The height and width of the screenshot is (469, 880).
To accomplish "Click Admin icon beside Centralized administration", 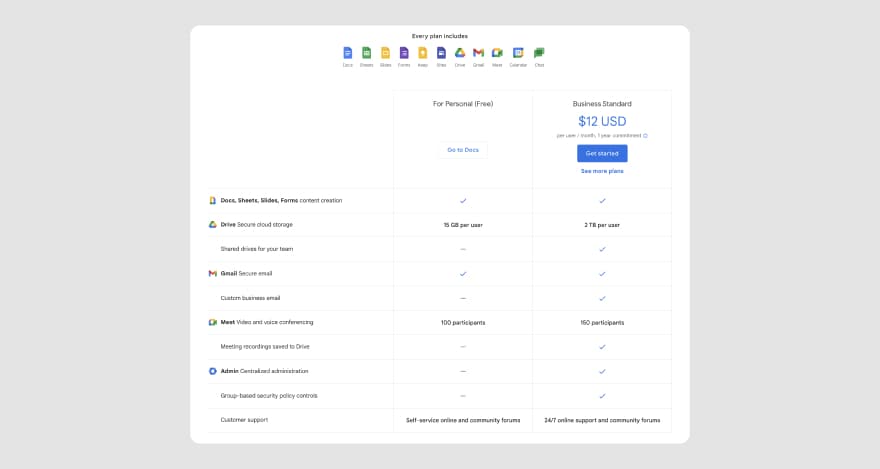I will pyautogui.click(x=213, y=371).
